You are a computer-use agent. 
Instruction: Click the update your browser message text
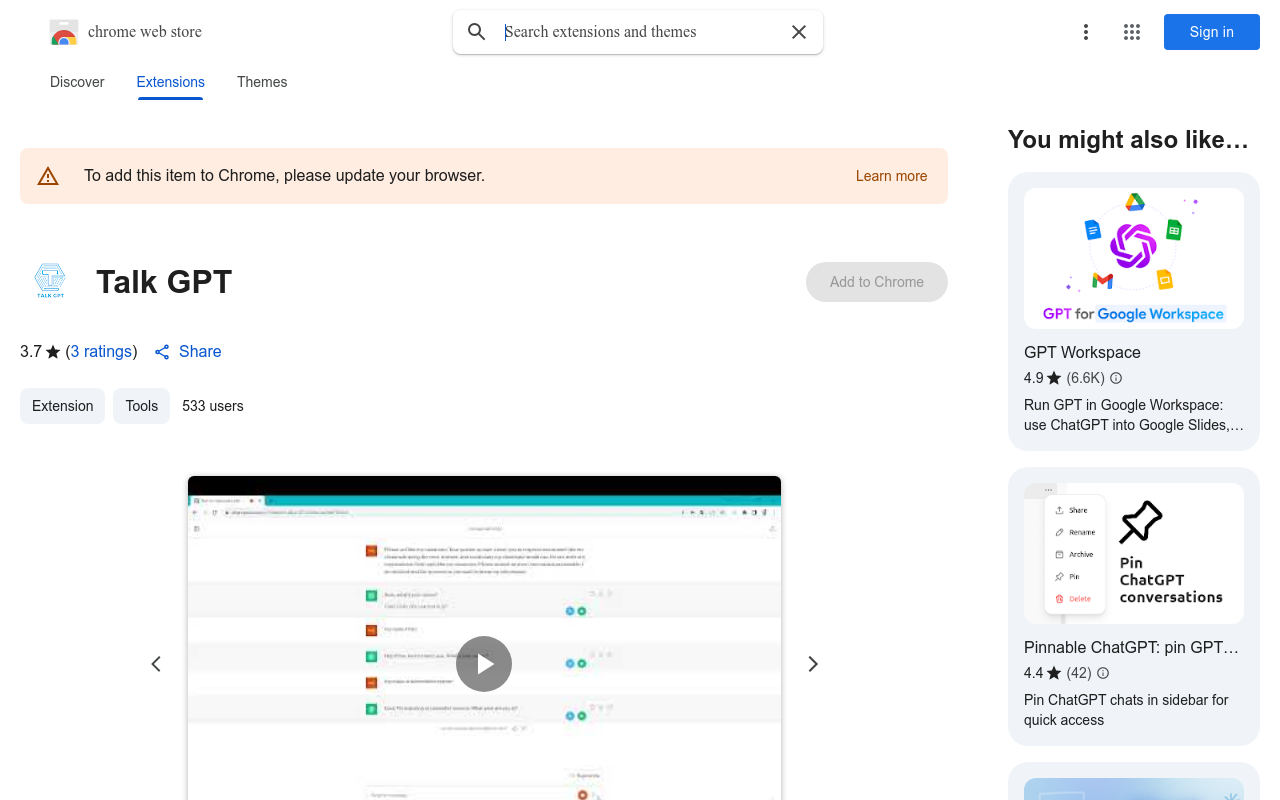point(284,175)
